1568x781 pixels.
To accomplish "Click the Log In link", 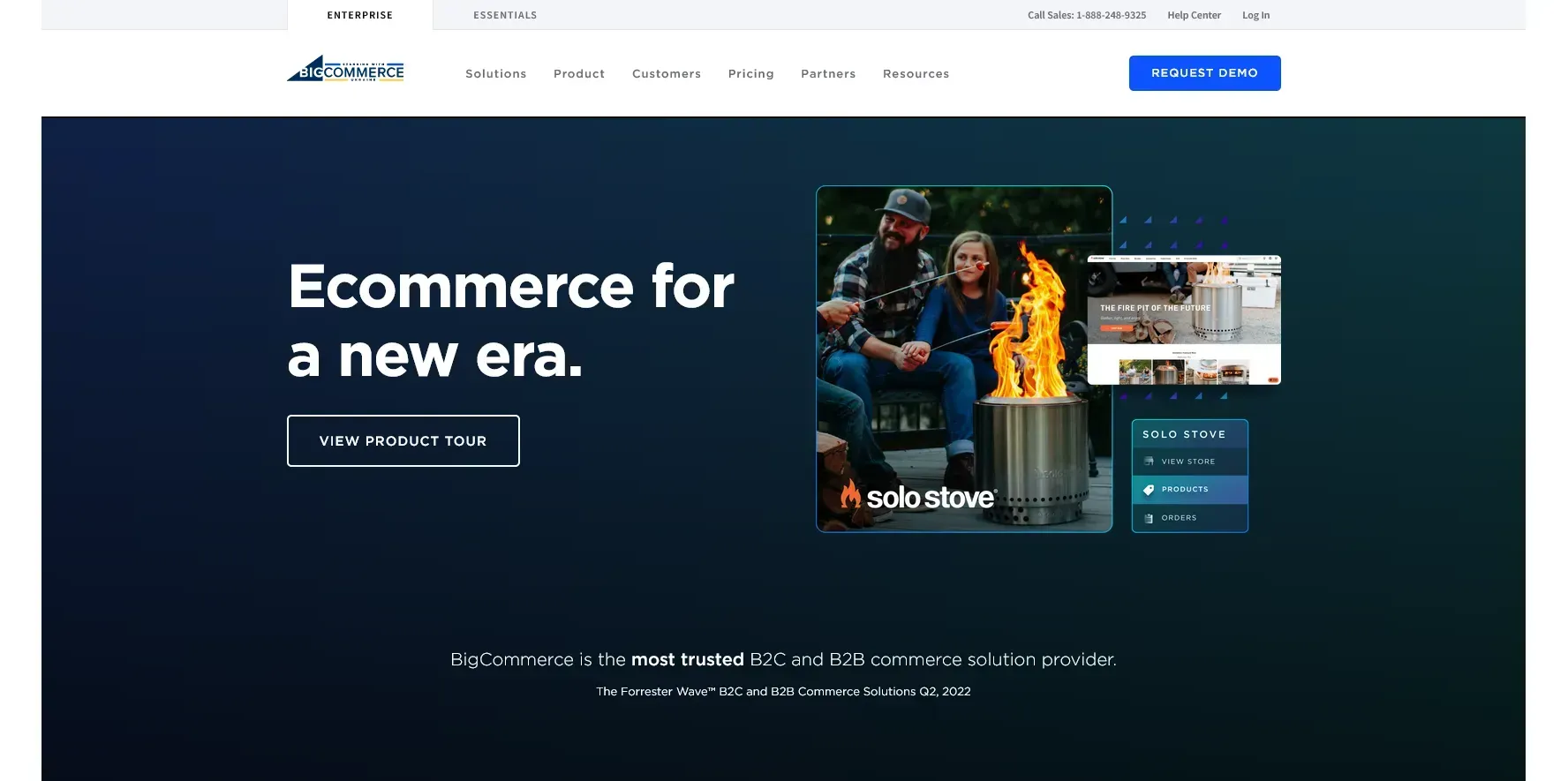I will 1255,15.
